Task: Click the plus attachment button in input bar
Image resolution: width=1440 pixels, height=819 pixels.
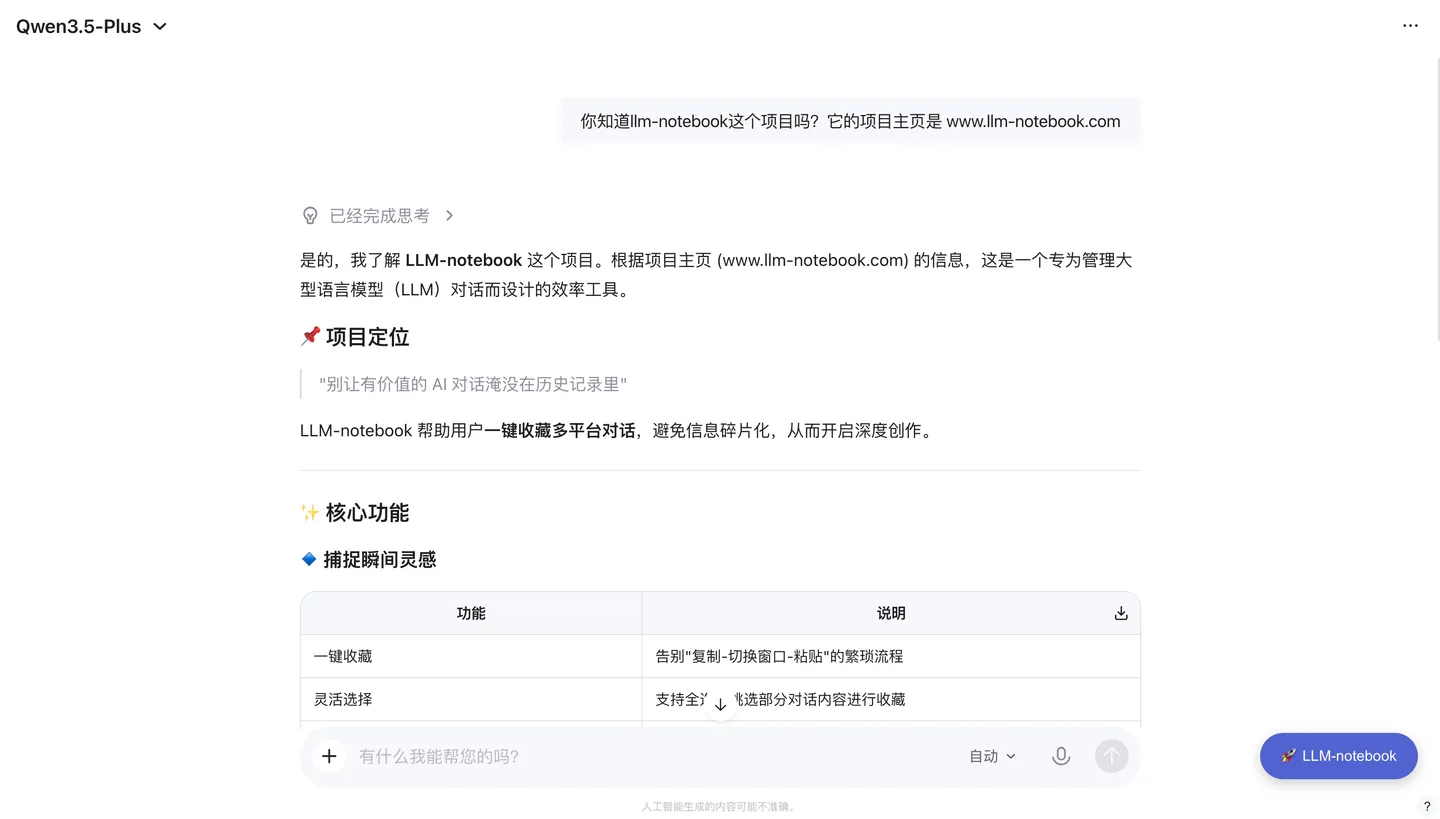Action: coord(329,756)
